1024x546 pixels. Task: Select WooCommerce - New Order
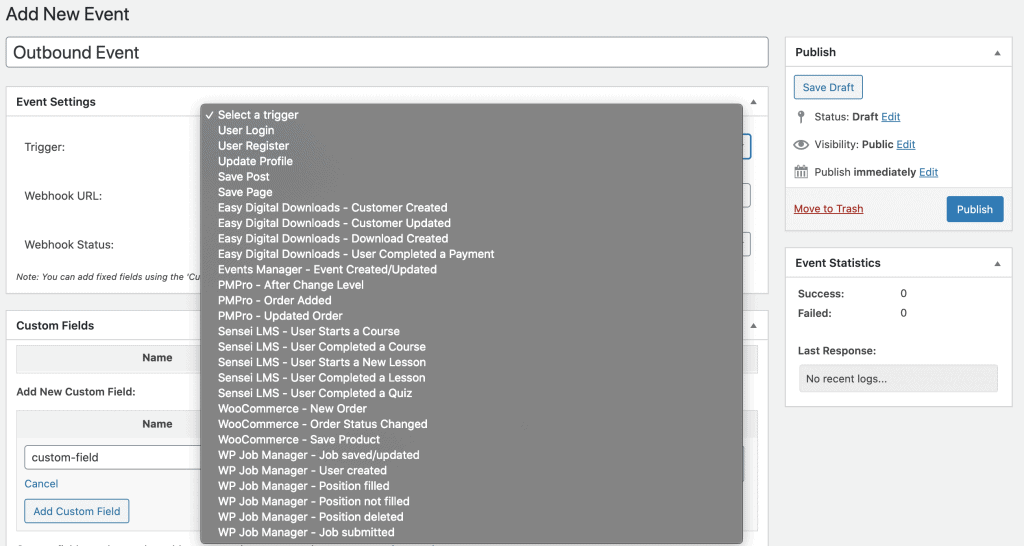click(x=471, y=409)
